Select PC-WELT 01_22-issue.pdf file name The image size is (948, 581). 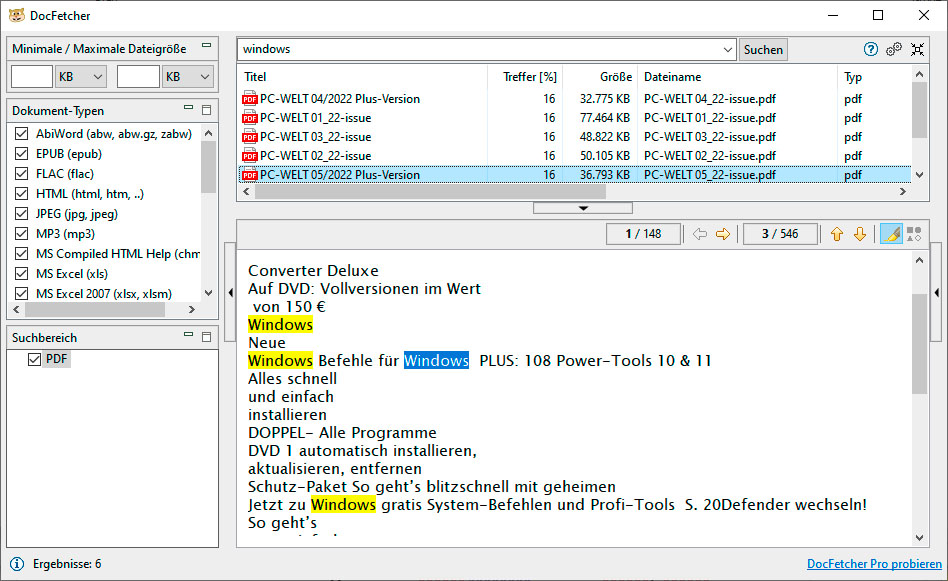710,118
